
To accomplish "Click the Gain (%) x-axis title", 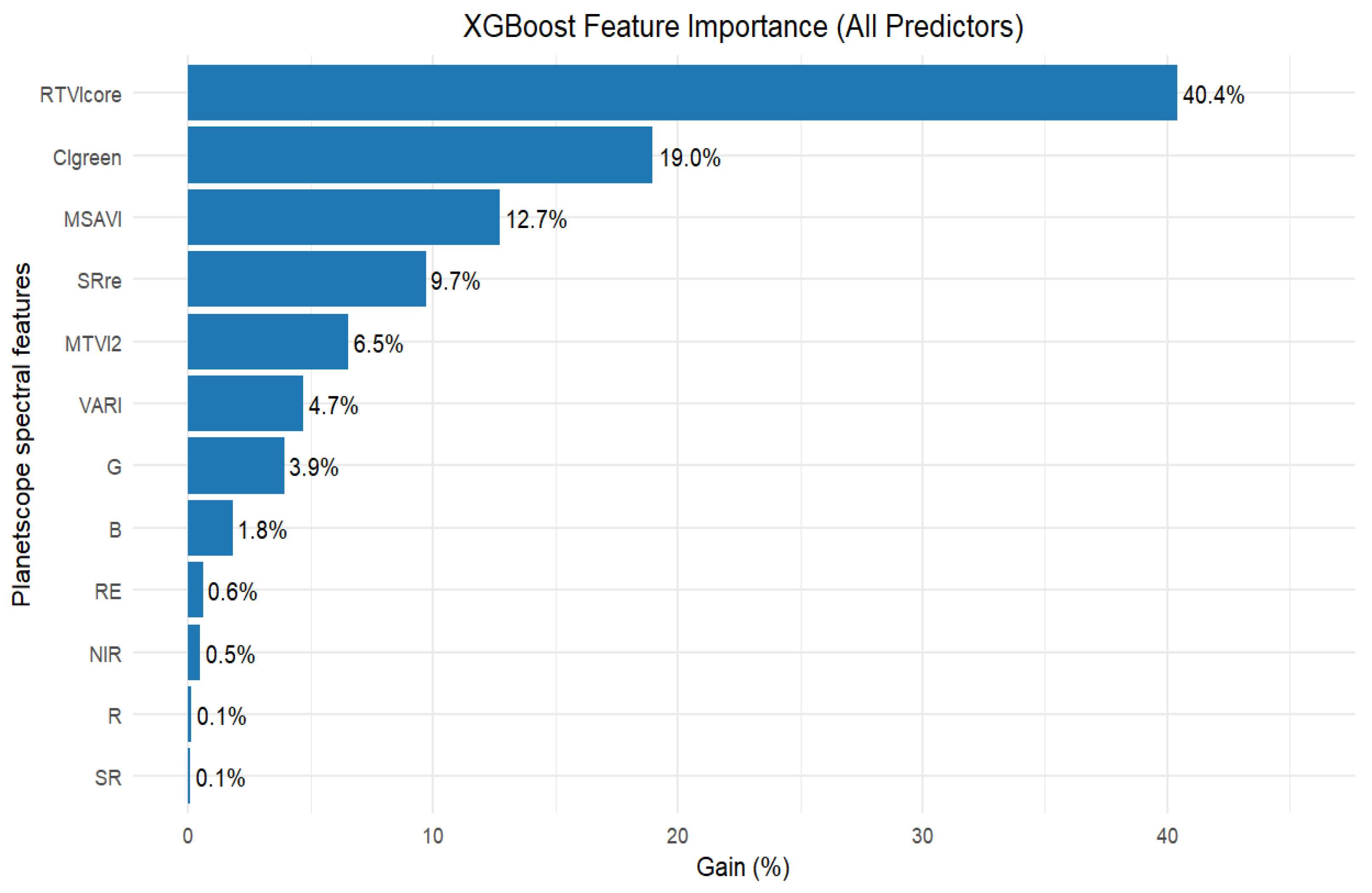I will 742,868.
